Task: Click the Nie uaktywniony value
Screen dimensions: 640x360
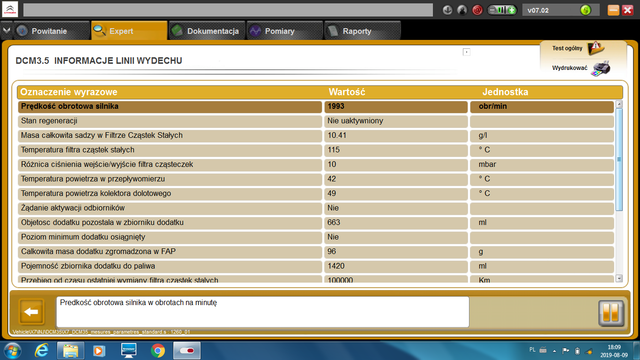Action: tap(396, 121)
